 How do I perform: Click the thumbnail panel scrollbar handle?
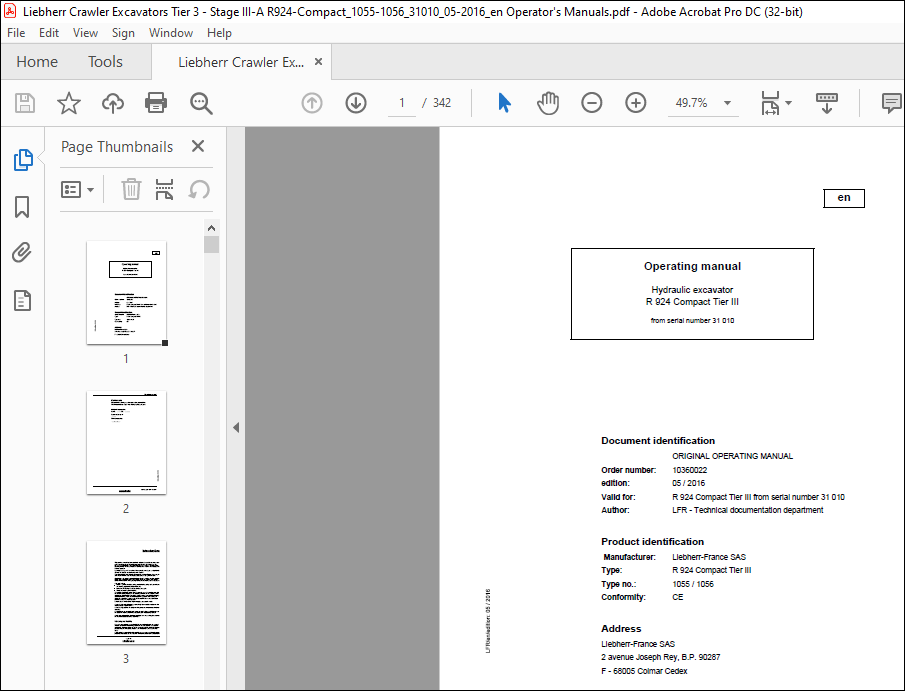(x=211, y=244)
